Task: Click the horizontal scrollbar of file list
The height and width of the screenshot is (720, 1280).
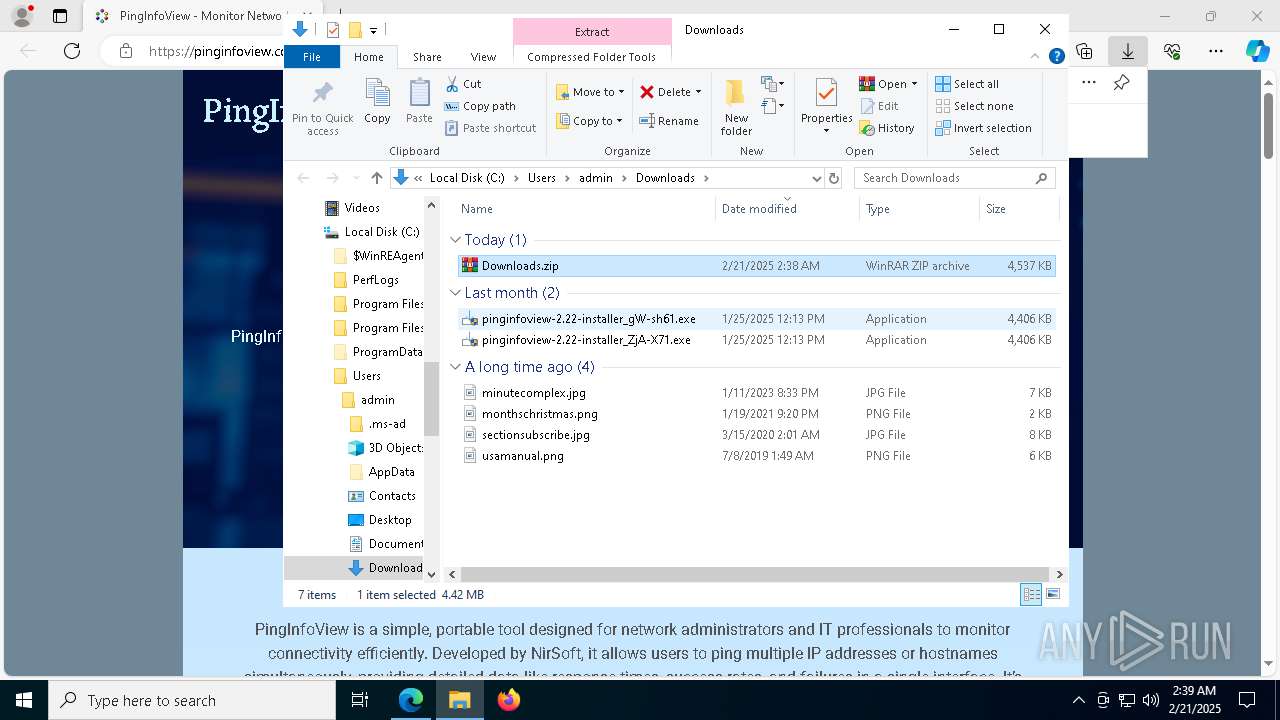Action: click(755, 575)
